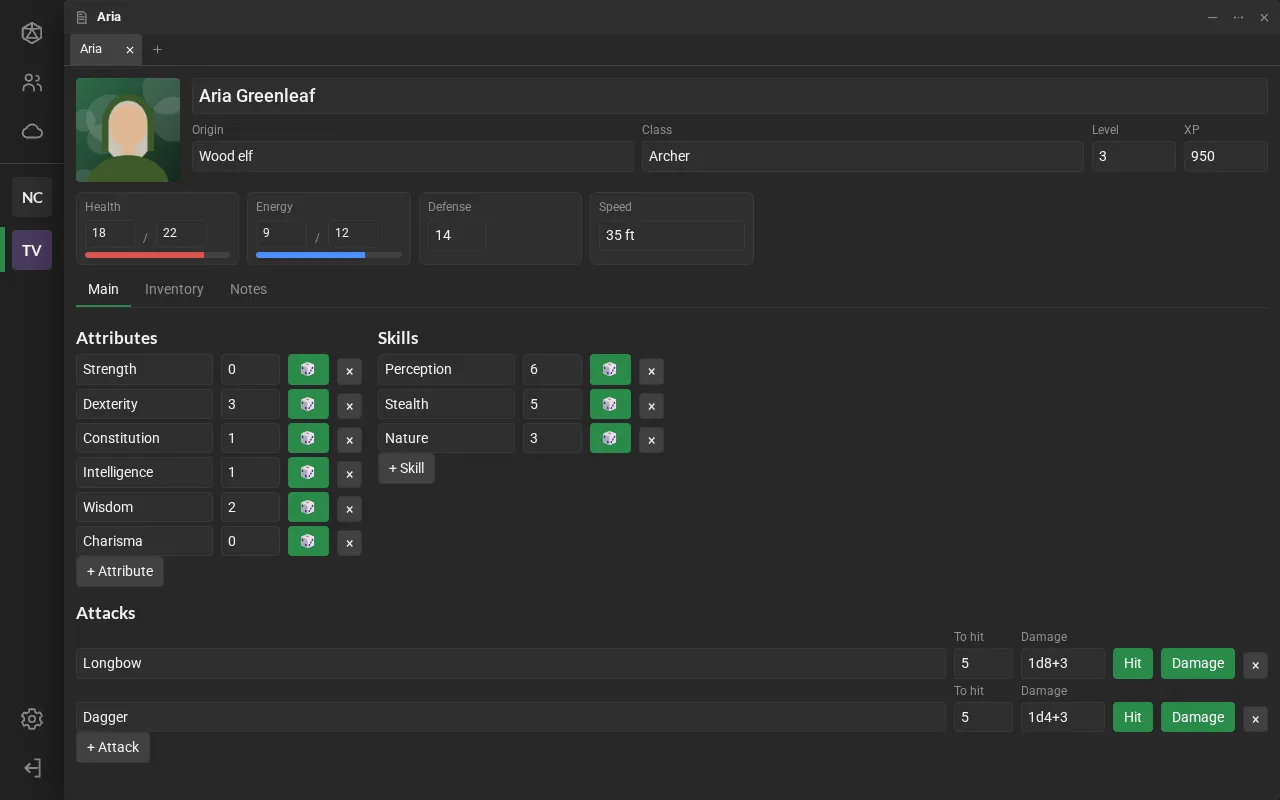Edit current Energy value 9
Screen dimensions: 1280x800
(281, 234)
